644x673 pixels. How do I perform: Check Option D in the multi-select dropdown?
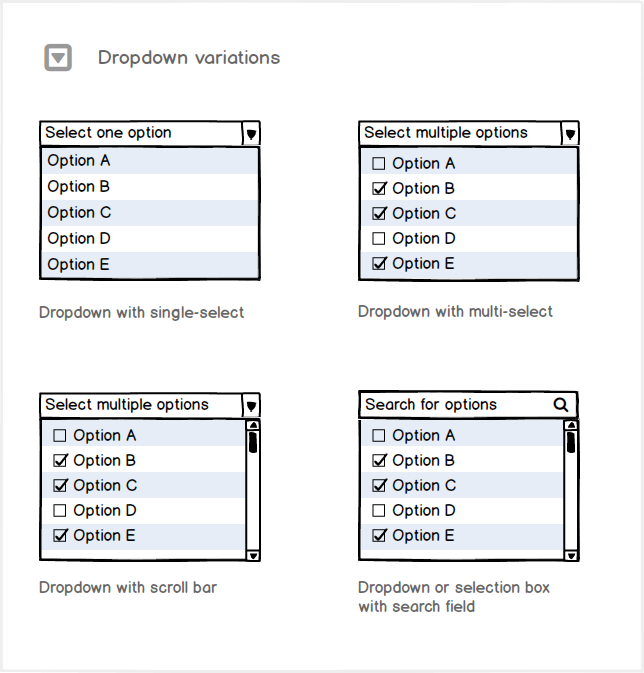[x=378, y=239]
